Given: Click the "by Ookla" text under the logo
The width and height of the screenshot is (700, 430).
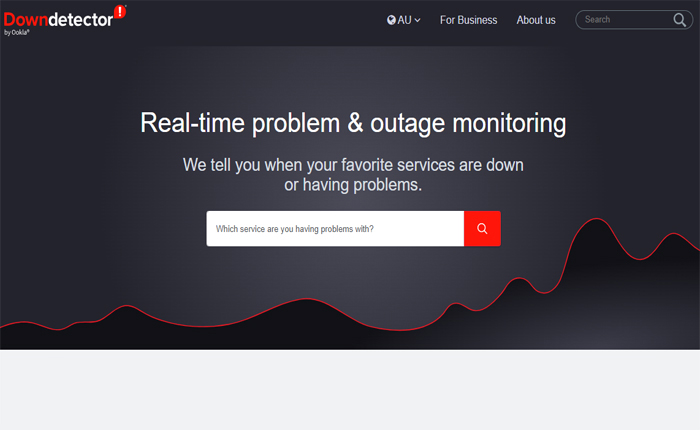Looking at the screenshot, I should point(17,32).
